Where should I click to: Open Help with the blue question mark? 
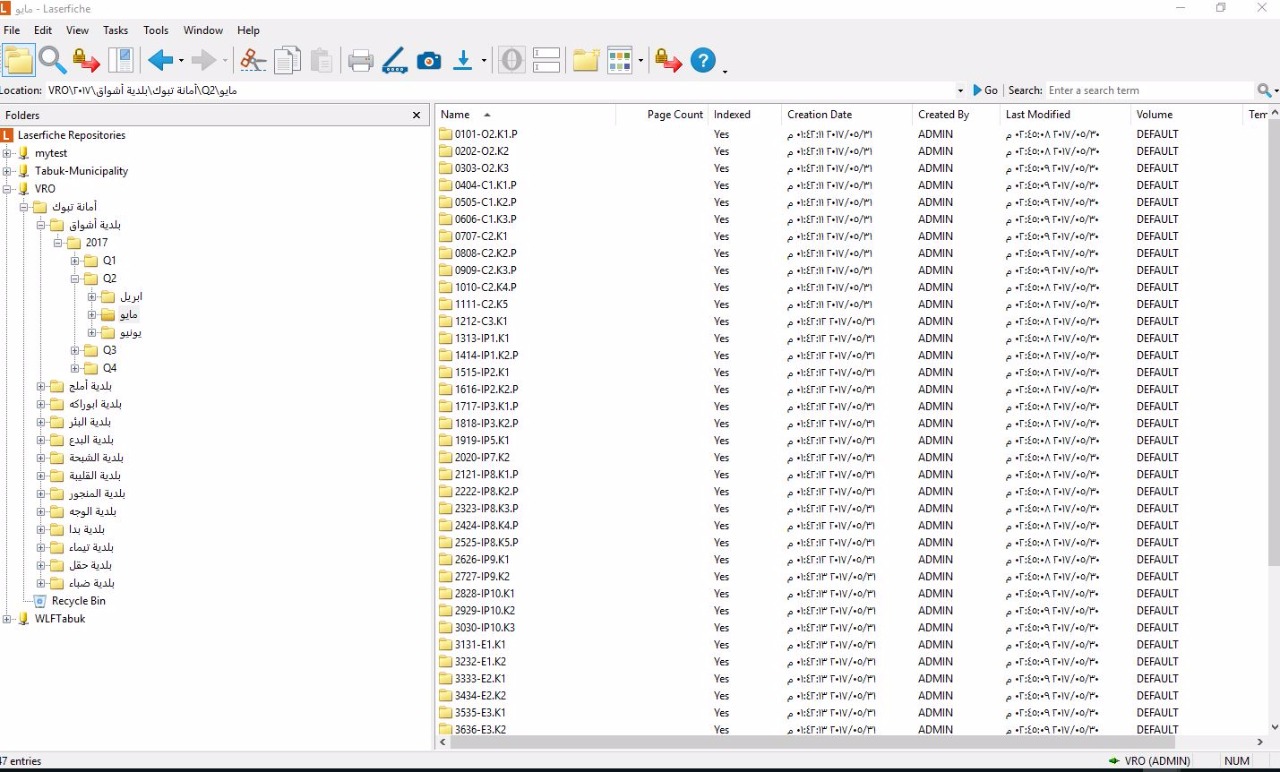703,61
